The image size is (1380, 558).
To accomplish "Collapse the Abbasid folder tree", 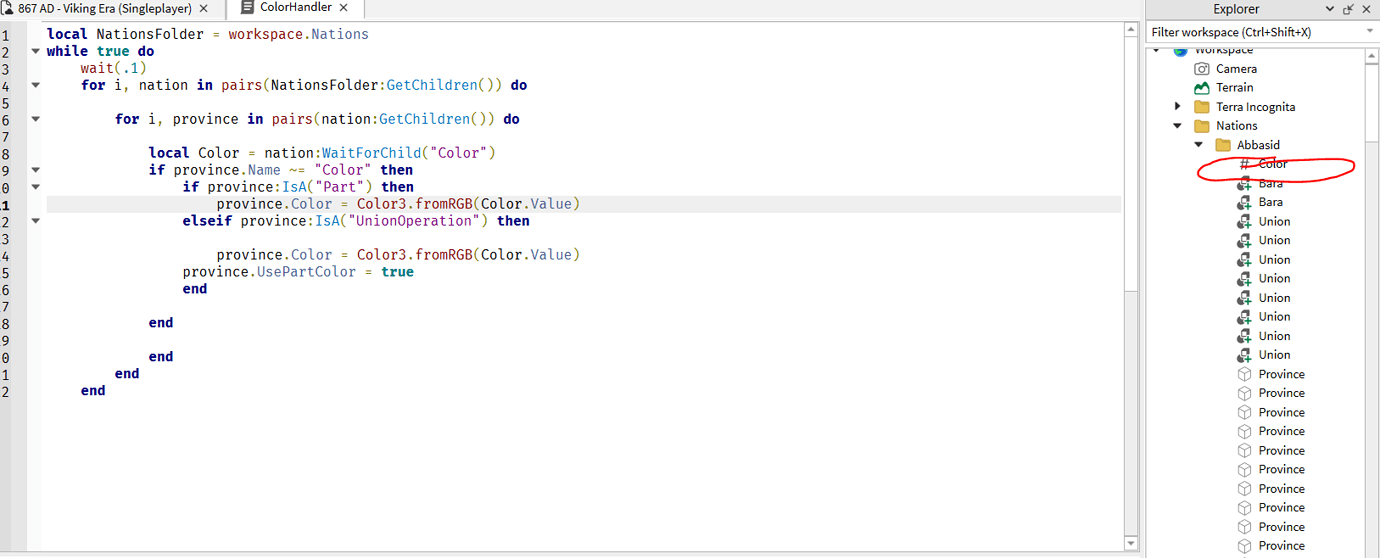I will 1199,145.
